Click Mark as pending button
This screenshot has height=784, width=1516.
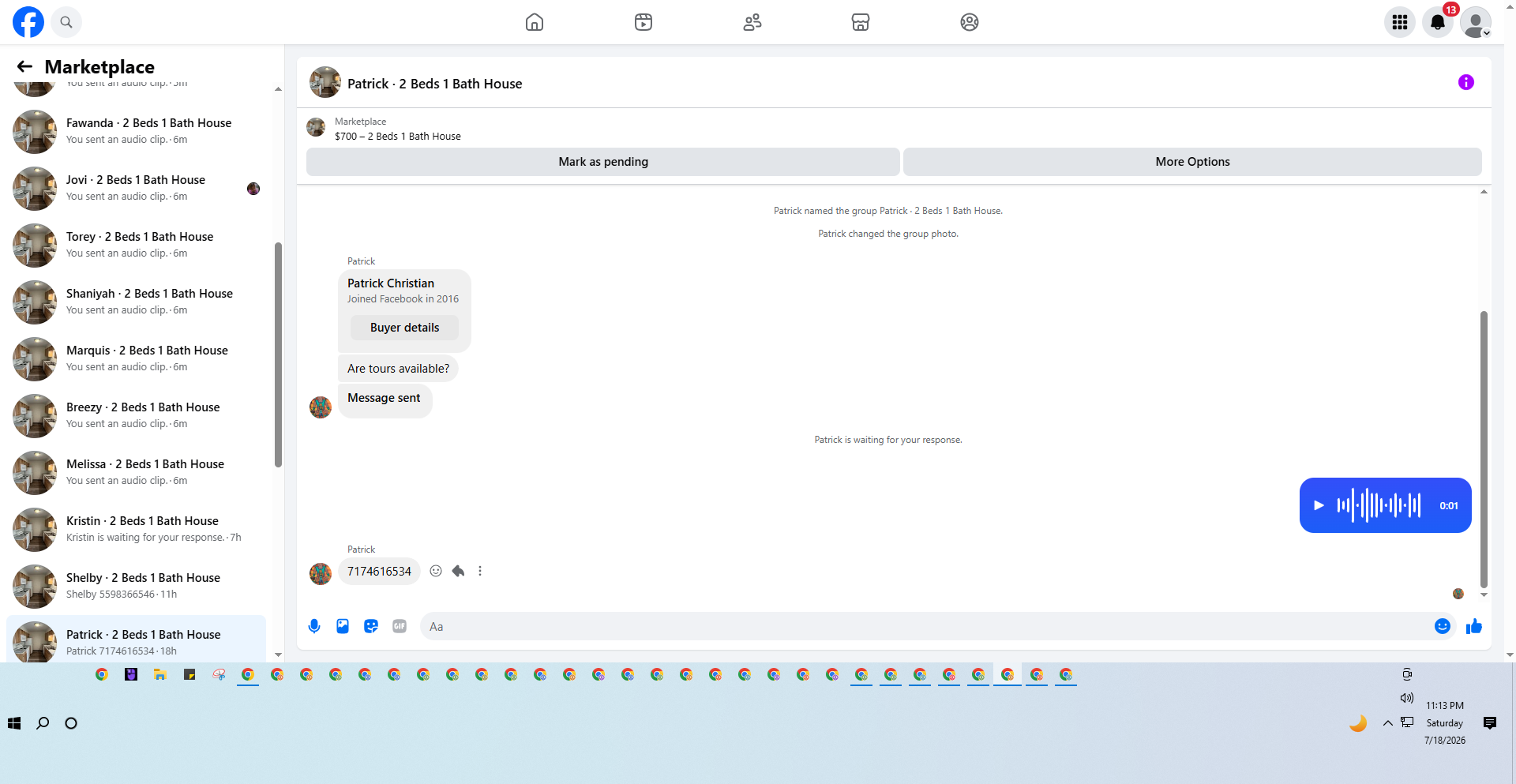pos(603,162)
